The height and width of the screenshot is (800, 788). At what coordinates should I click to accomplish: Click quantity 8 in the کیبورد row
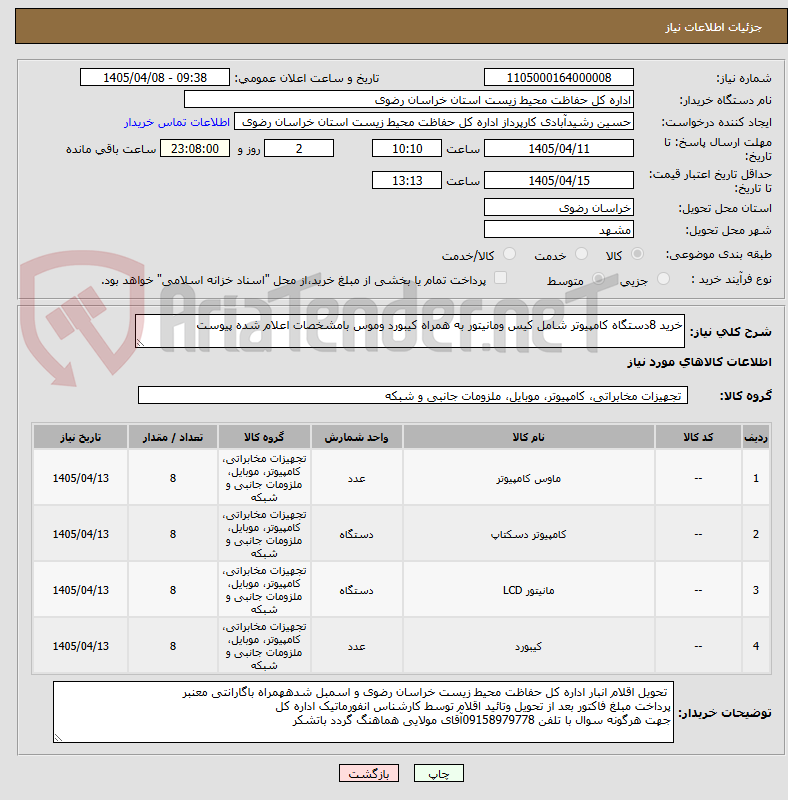pyautogui.click(x=173, y=646)
